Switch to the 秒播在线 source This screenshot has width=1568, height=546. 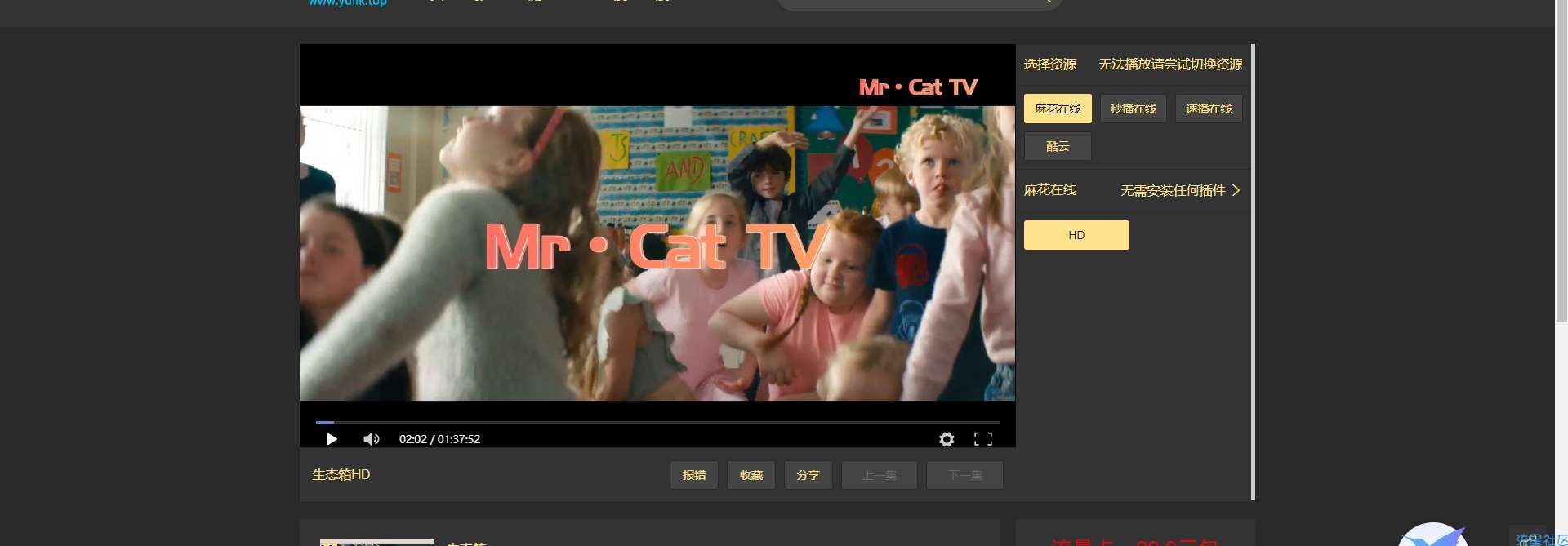pos(1133,109)
